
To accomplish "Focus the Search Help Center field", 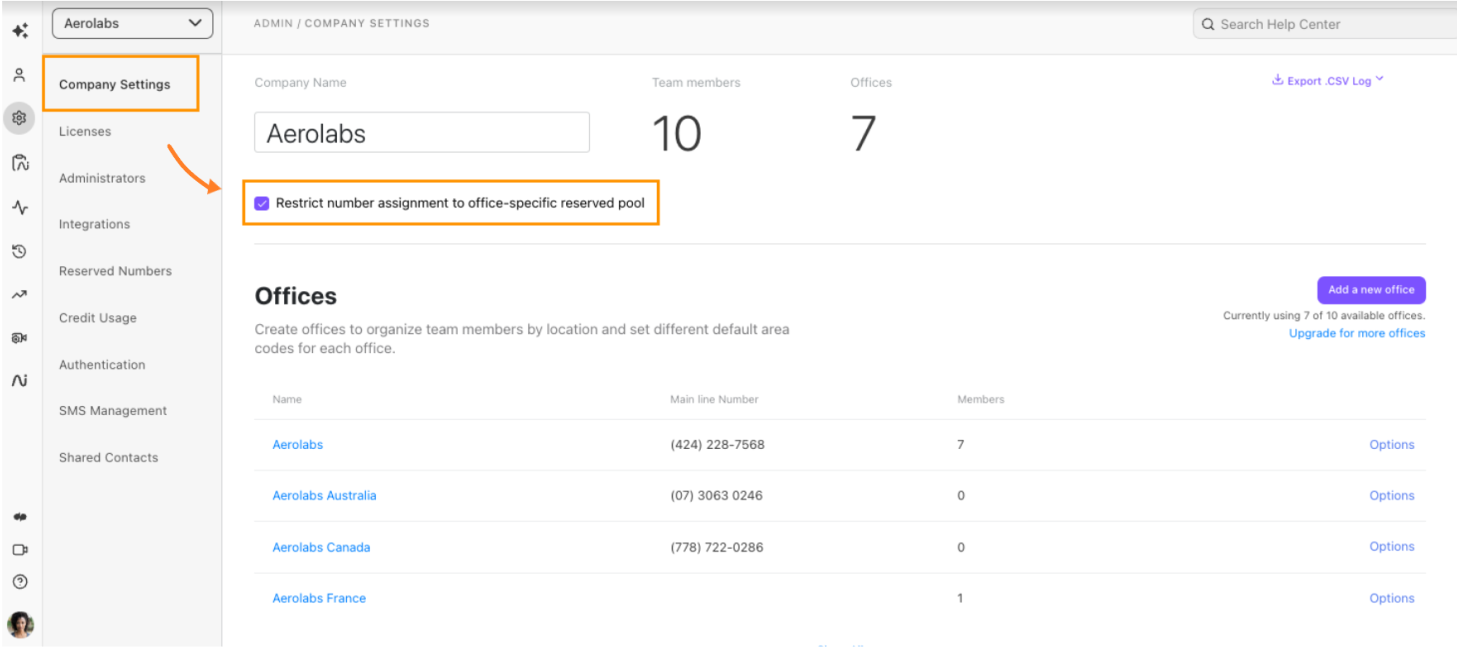I will pyautogui.click(x=1325, y=24).
